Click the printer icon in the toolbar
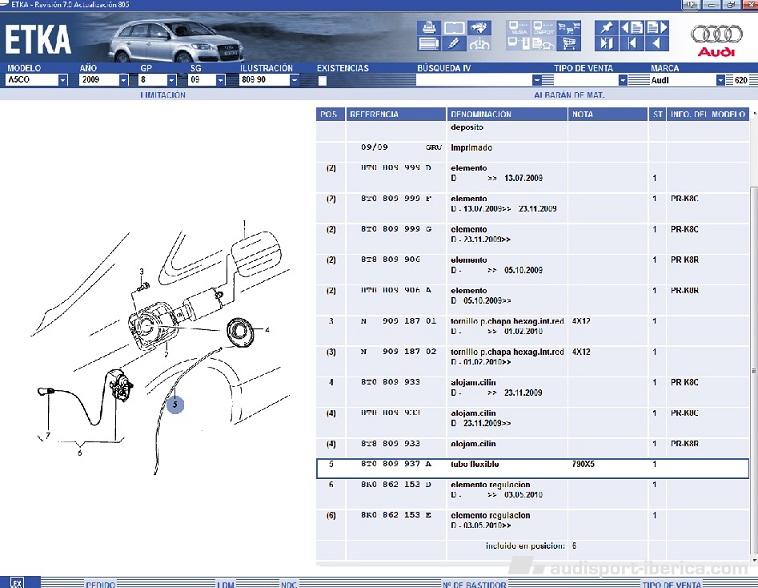Viewport: 758px width, 588px height. 429,28
